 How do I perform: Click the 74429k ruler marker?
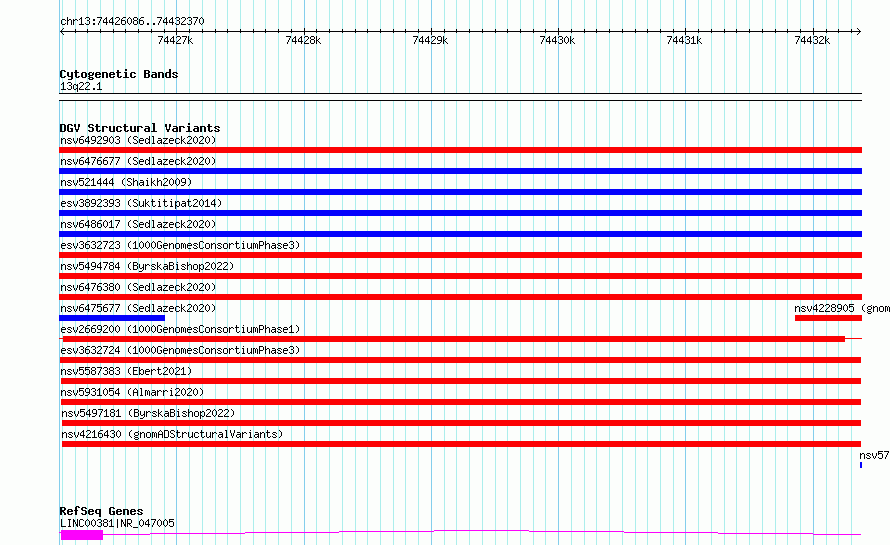[x=430, y=40]
